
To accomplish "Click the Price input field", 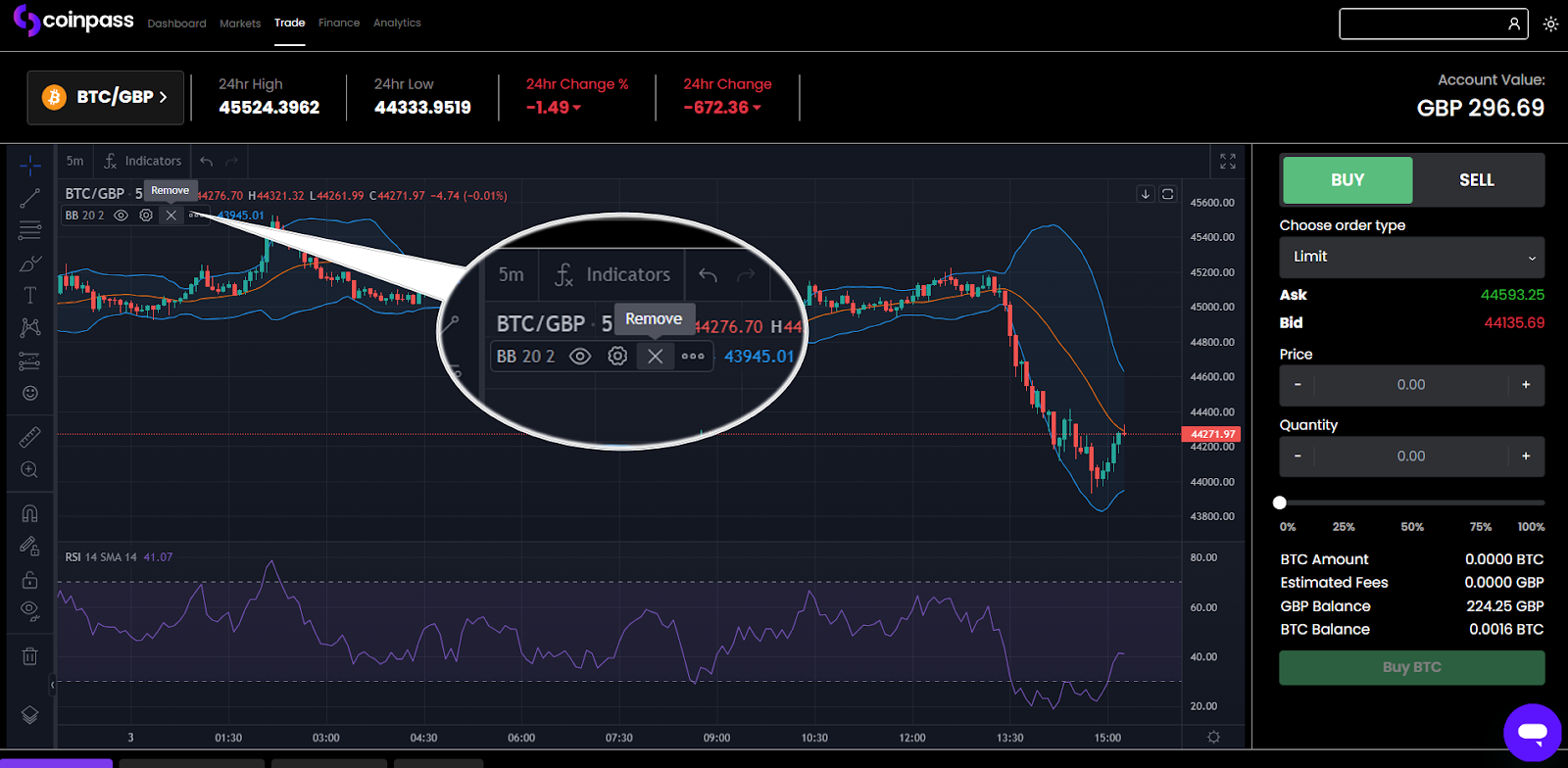I will point(1411,385).
